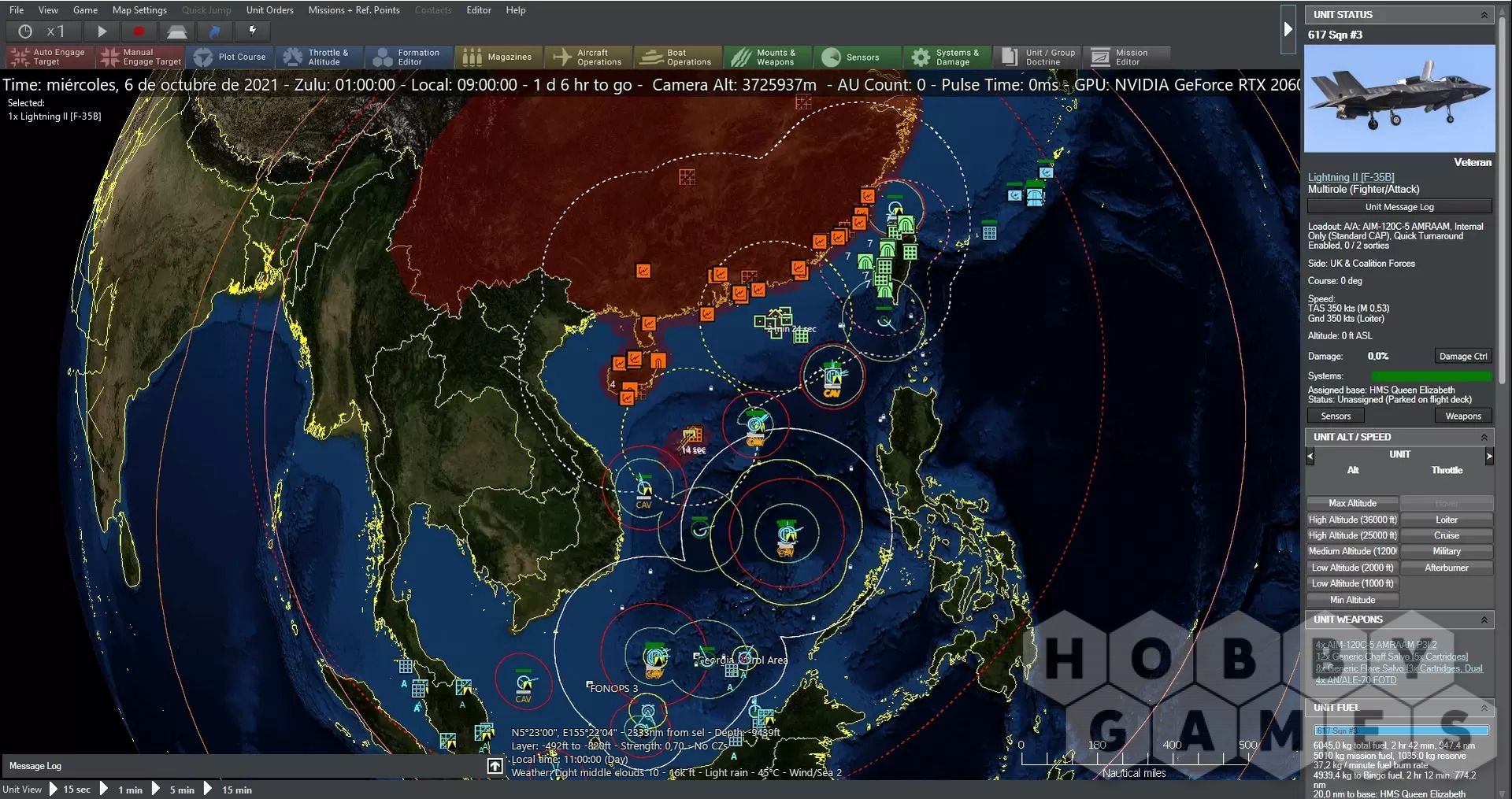This screenshot has width=1512, height=799.
Task: Click the F-35B unit photo thumbnail
Action: 1399,98
